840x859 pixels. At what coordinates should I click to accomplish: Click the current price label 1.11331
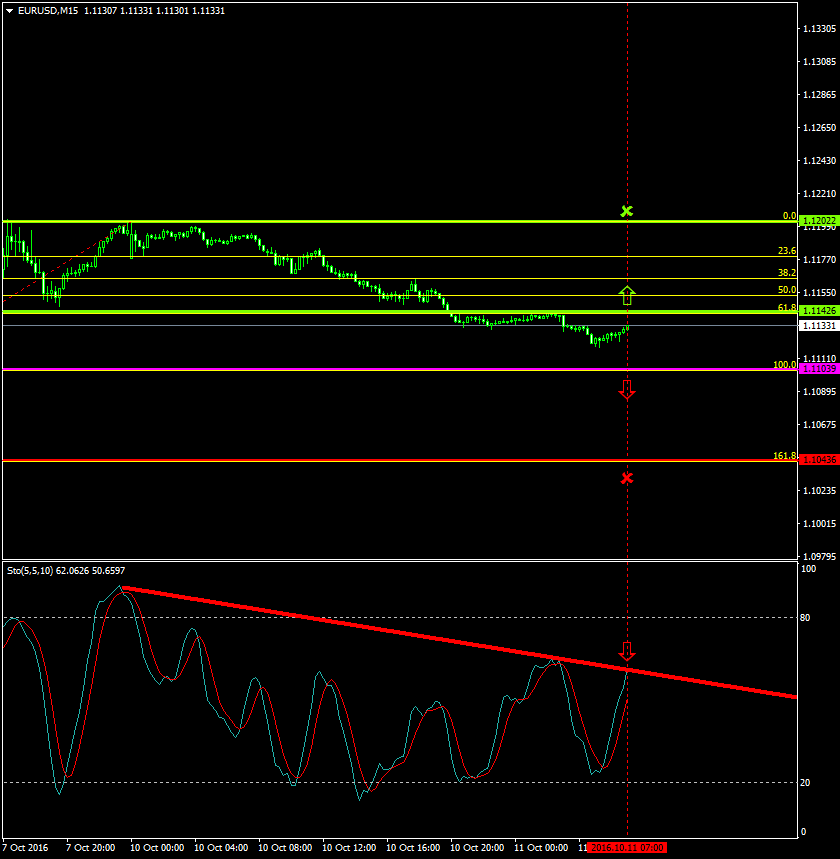click(x=818, y=325)
